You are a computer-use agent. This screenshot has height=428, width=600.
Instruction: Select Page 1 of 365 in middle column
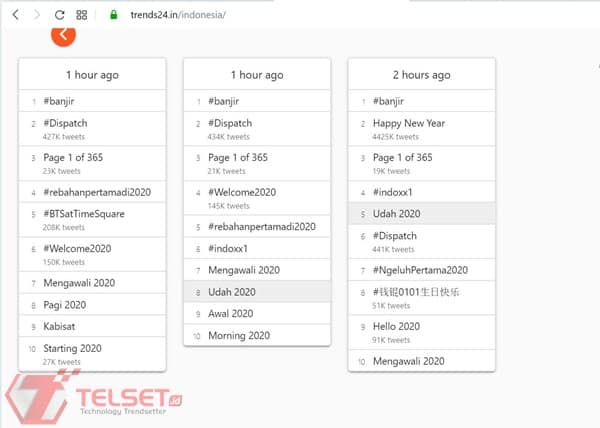point(238,157)
